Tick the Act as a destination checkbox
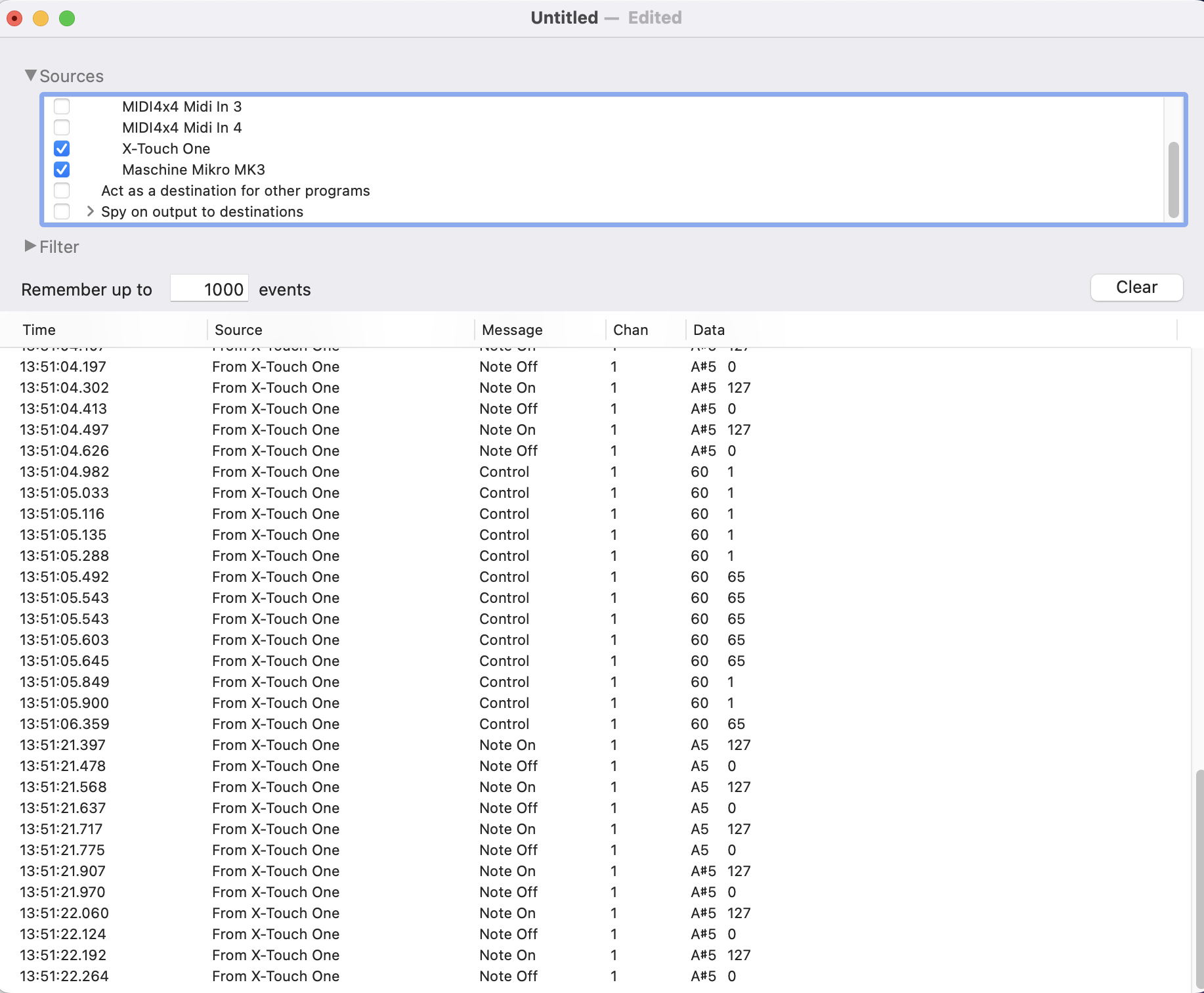This screenshot has height=993, width=1204. 62,190
